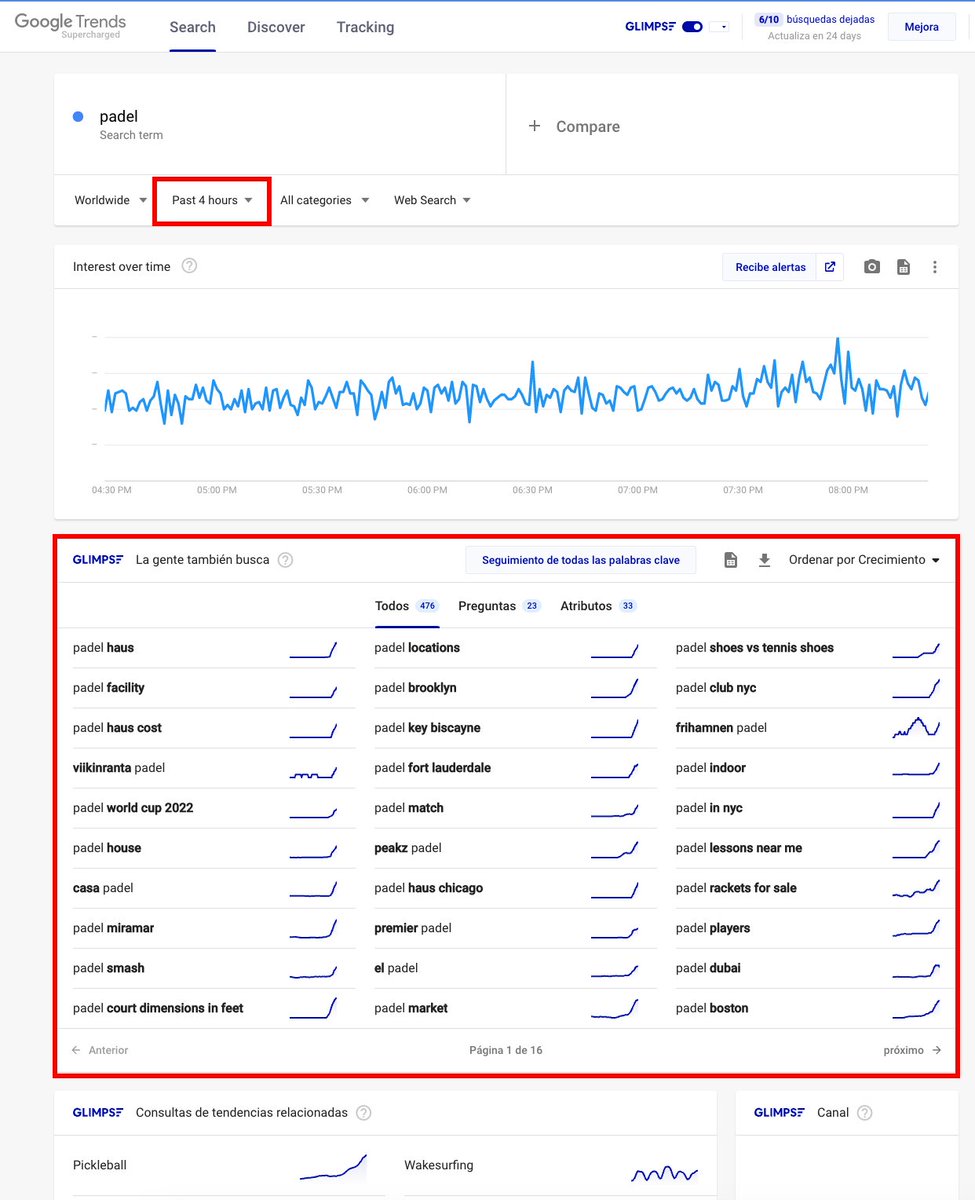Click the camera screenshot icon on chart

coord(872,267)
